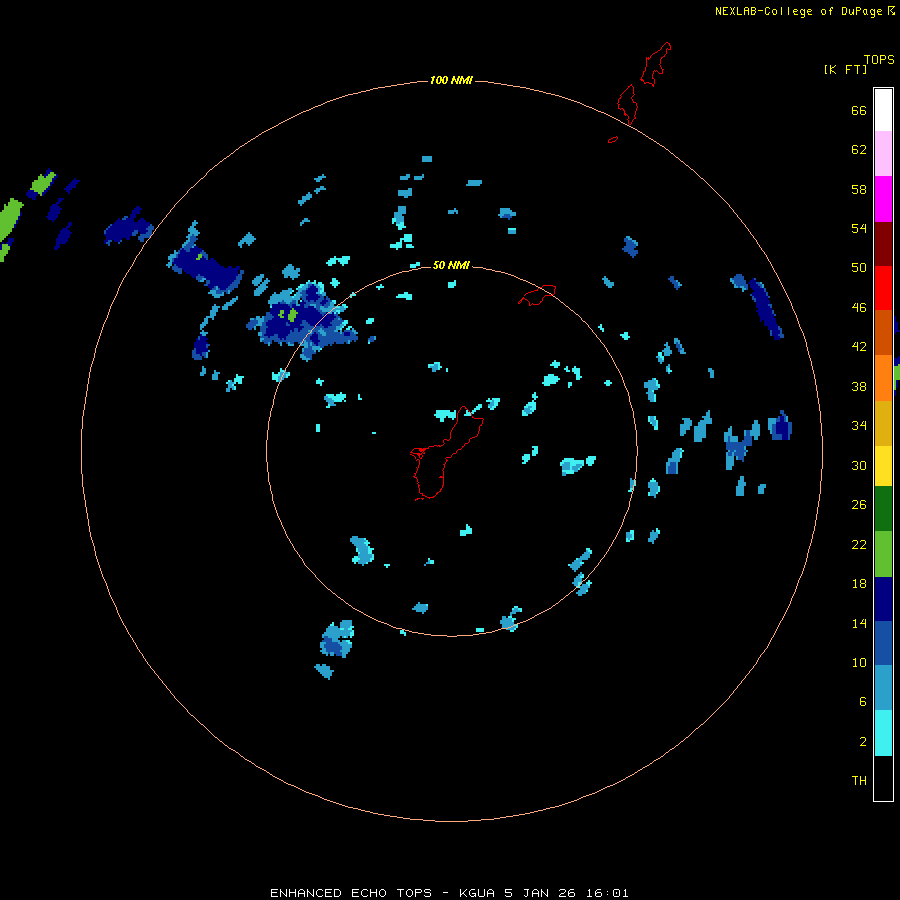
Task: Click the TH threshold legend label
Action: click(x=859, y=781)
